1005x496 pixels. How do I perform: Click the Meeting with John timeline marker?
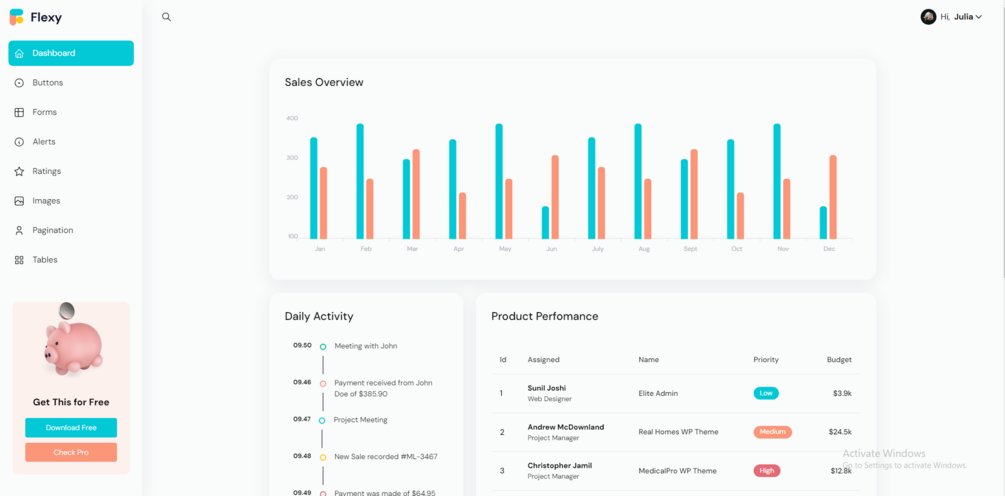click(323, 347)
